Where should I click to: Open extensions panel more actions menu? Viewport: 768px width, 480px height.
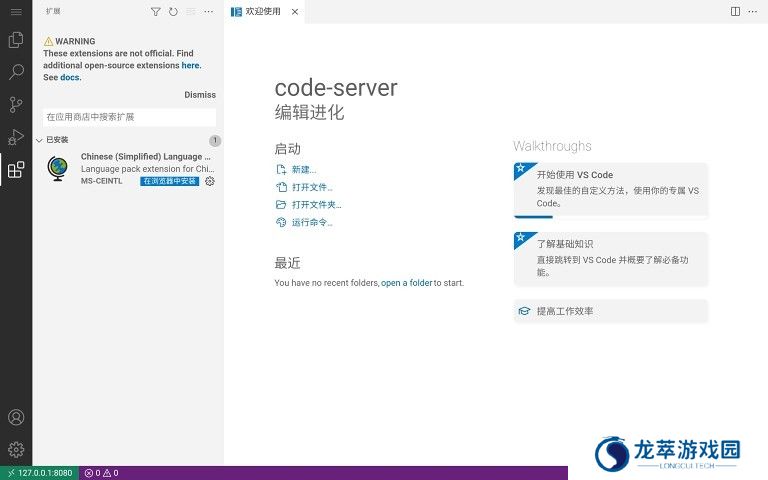tap(209, 12)
